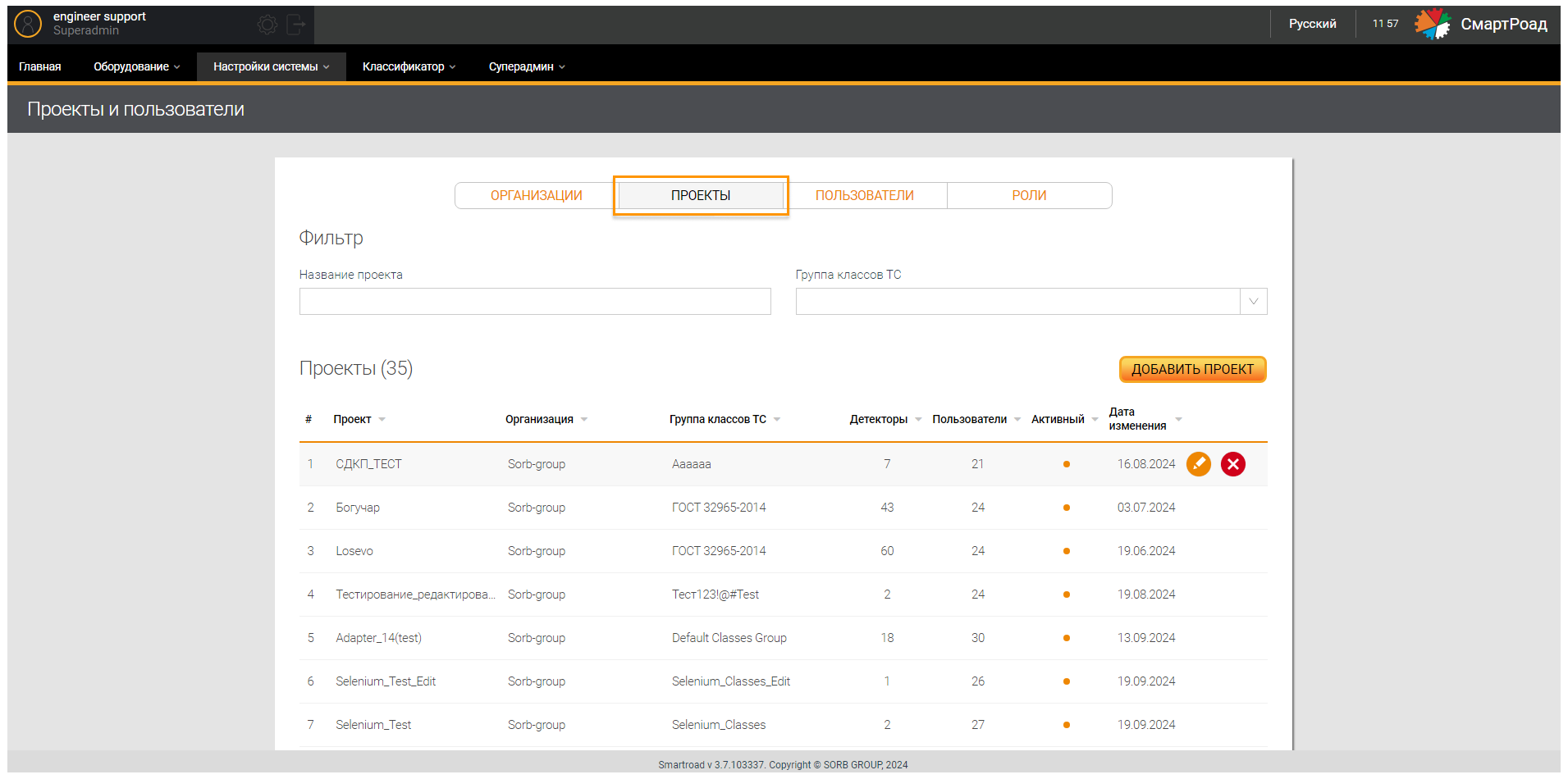Click detectors count 60 for Losevo

887,551
